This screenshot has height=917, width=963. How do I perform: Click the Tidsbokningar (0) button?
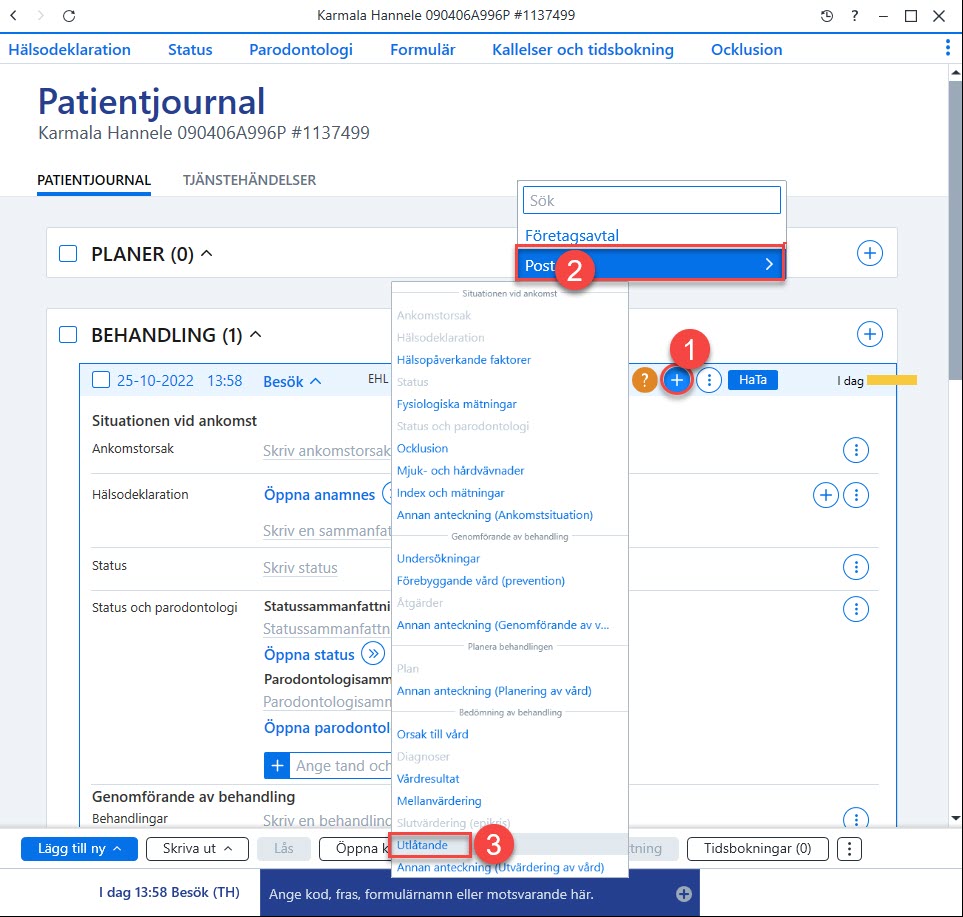click(x=757, y=849)
